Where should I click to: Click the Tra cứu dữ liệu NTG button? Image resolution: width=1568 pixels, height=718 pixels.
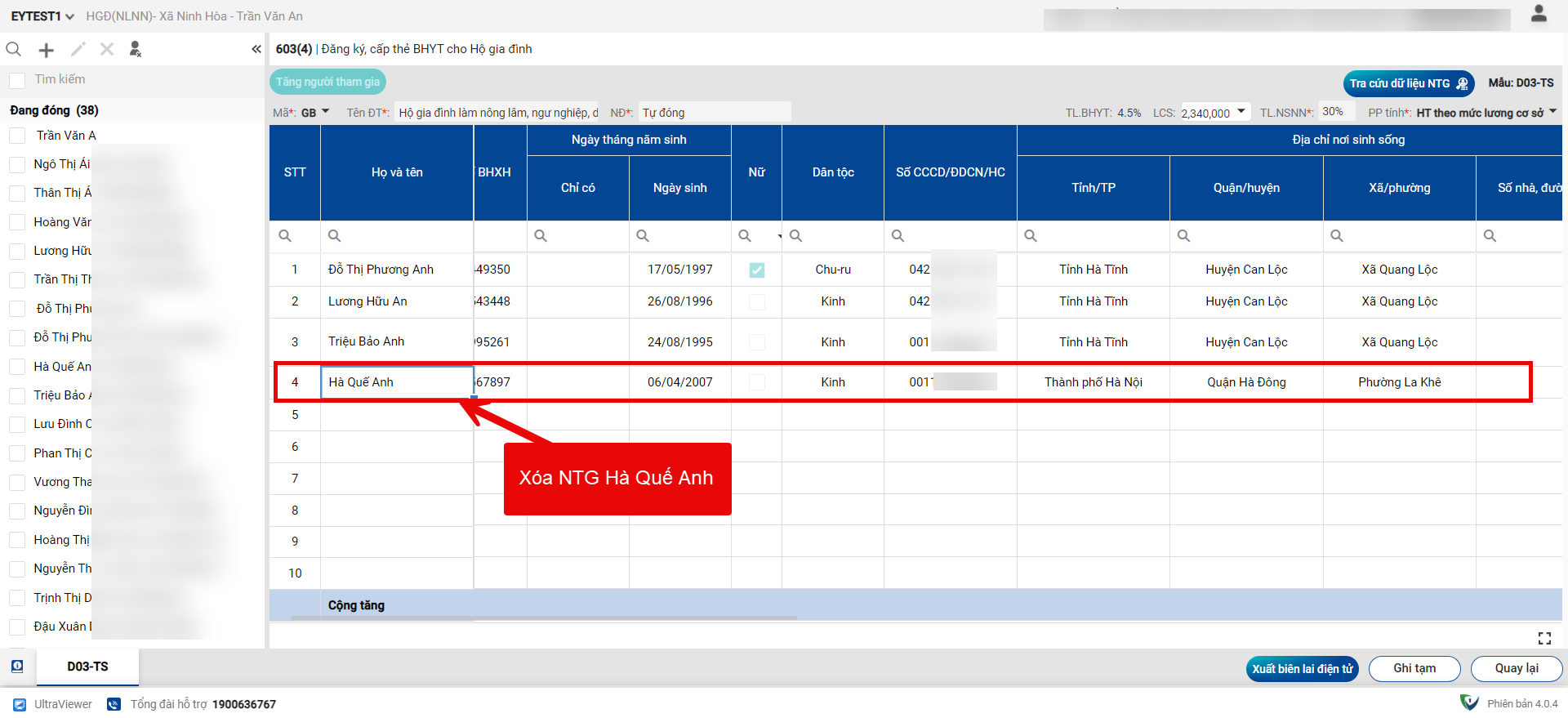(x=1408, y=83)
